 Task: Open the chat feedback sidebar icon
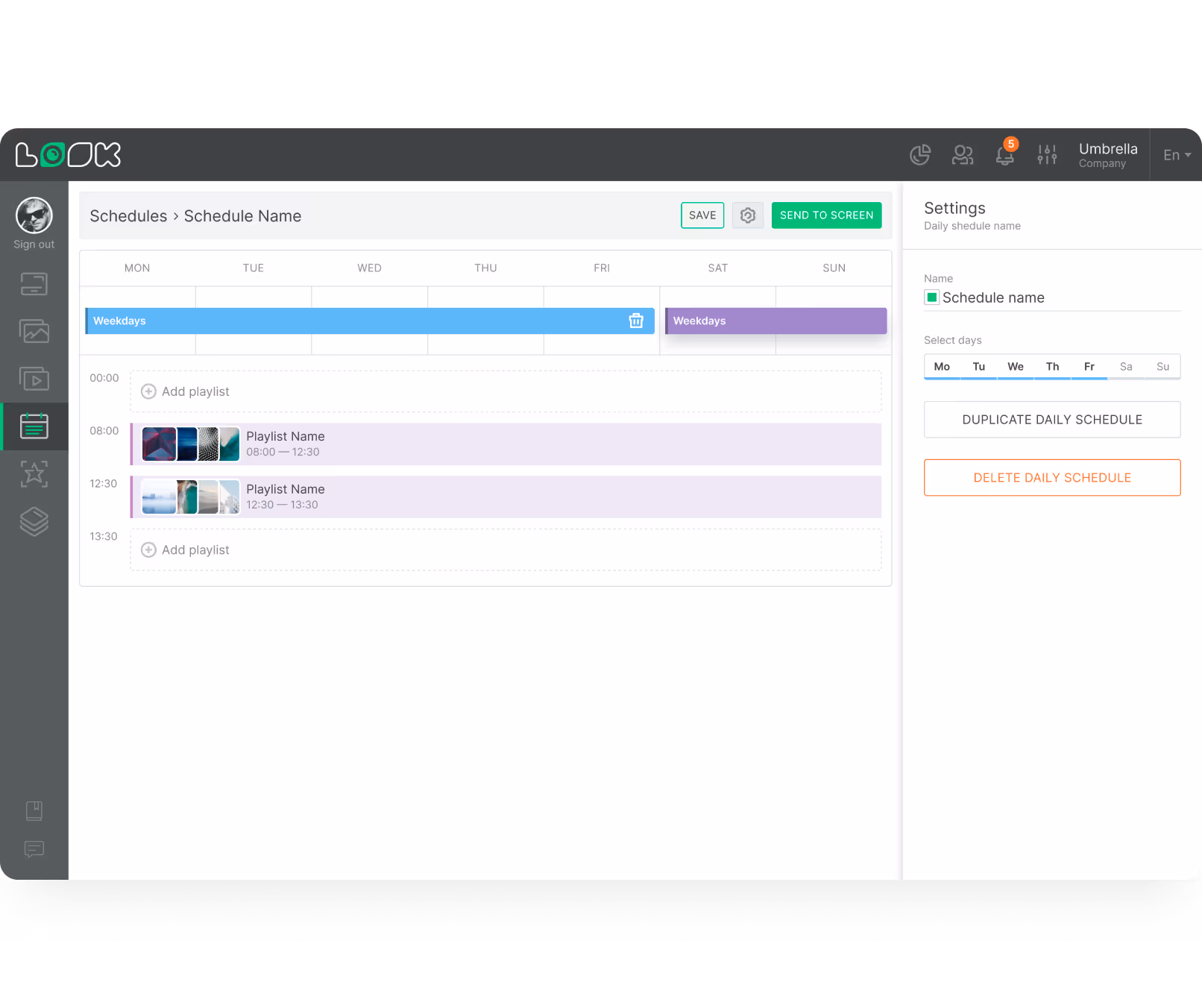(34, 849)
